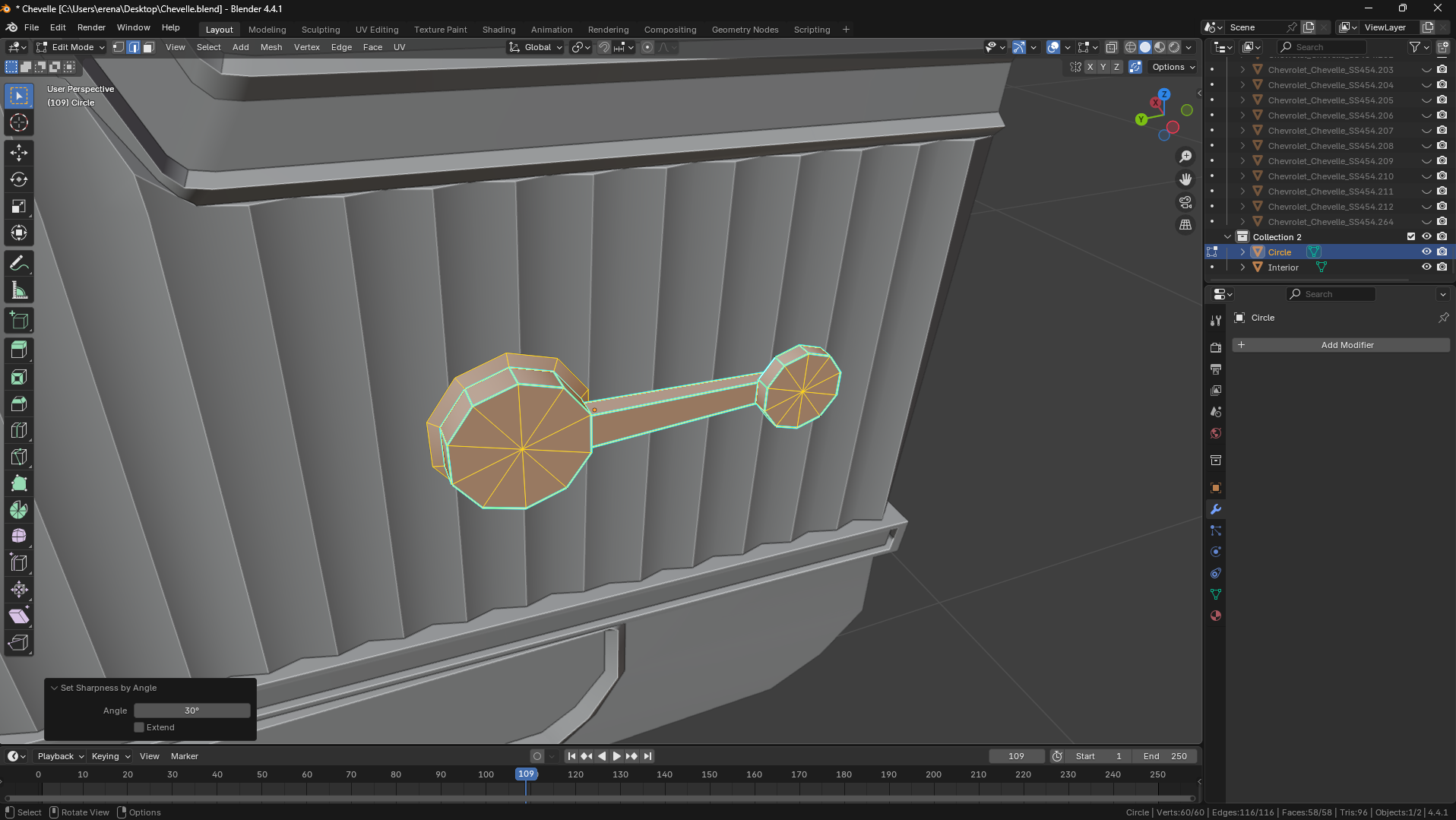
Task: Switch to the Shading workspace tab
Action: (499, 30)
